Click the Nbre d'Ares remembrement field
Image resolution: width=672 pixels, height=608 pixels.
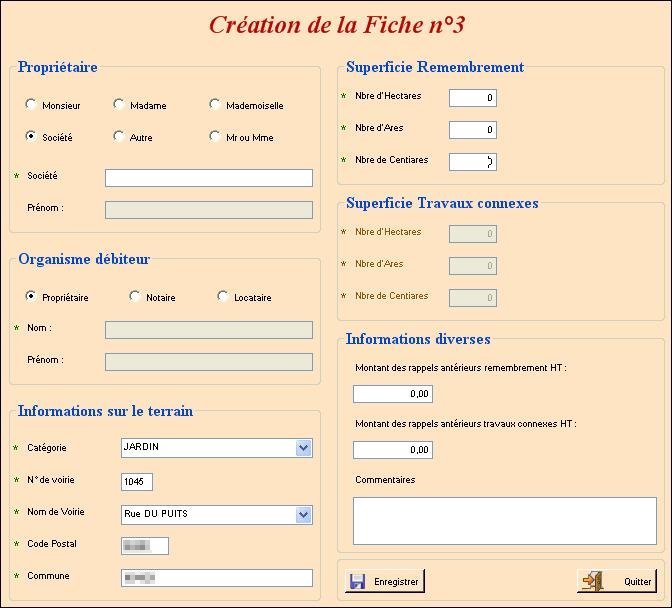click(x=472, y=130)
